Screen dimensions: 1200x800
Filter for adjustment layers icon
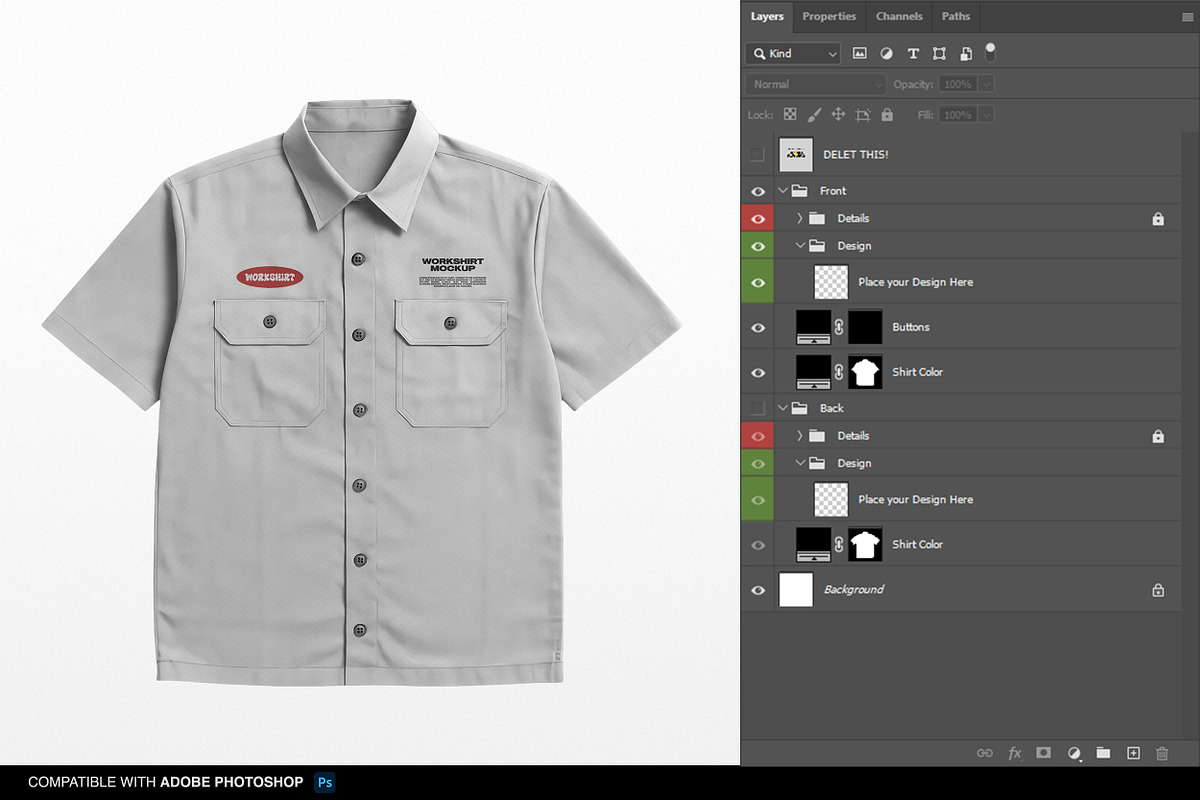click(886, 53)
